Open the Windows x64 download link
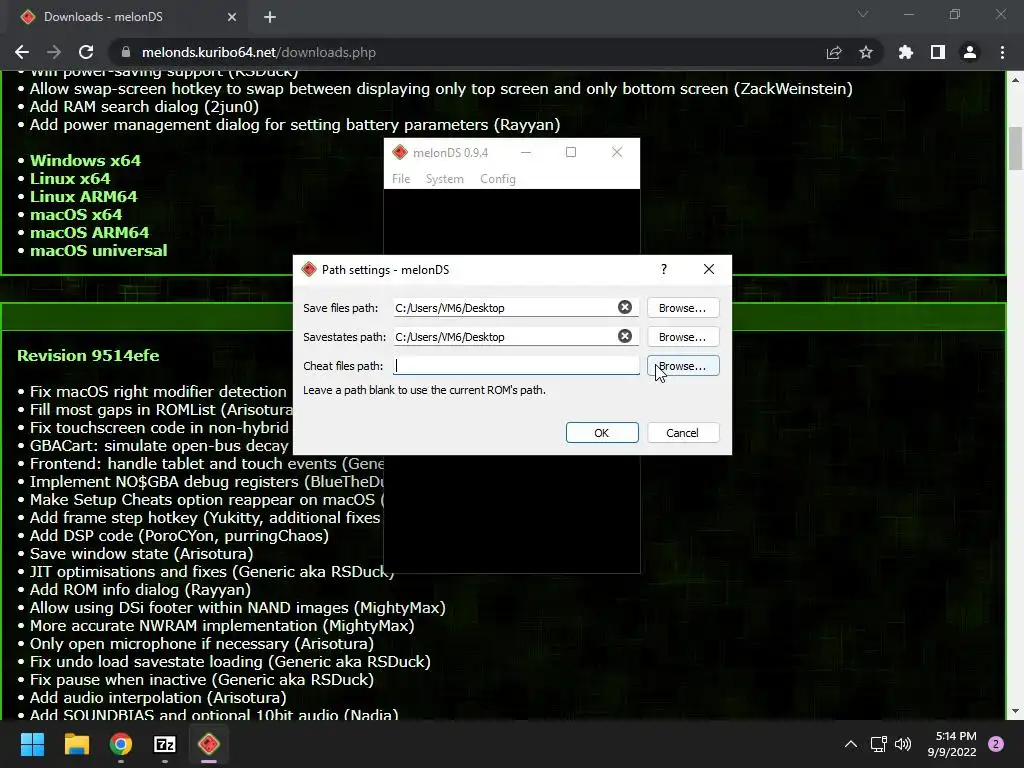1024x768 pixels. 86,160
